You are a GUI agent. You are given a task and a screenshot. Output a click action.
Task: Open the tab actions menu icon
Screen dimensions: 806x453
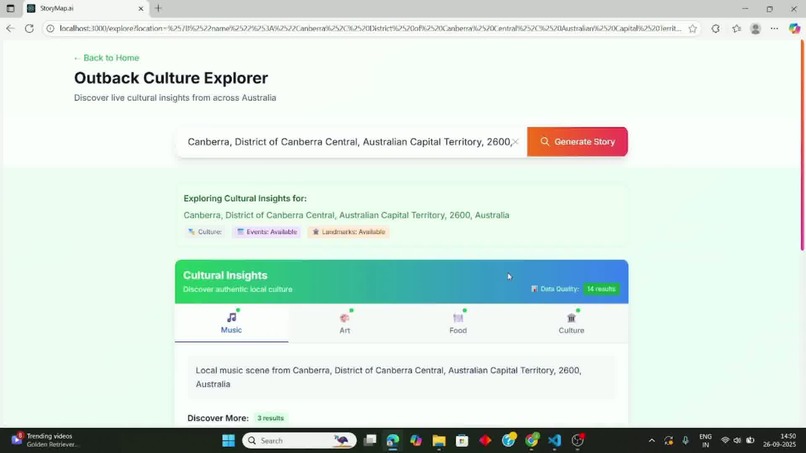pos(10,8)
